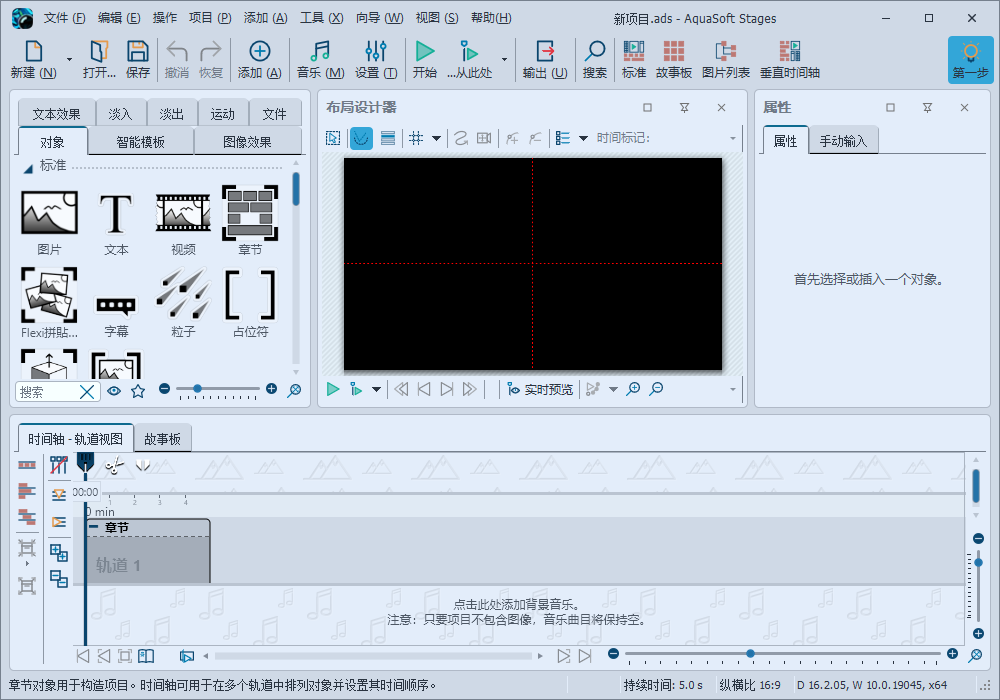The width and height of the screenshot is (1000, 700).
Task: Open 音乐 (M) music settings
Action: click(x=320, y=59)
